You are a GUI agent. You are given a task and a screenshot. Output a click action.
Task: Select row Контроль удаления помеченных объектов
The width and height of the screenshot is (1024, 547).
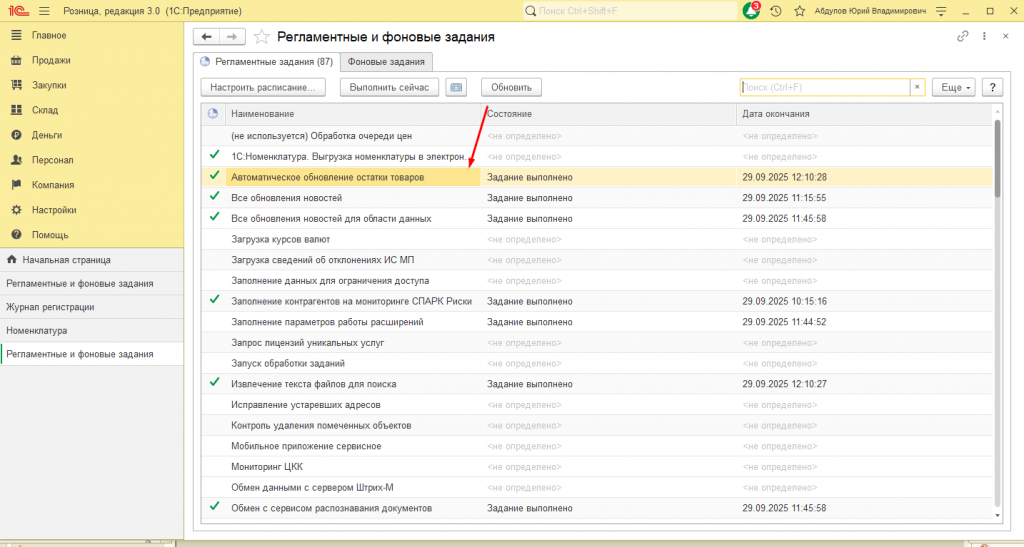(x=597, y=426)
